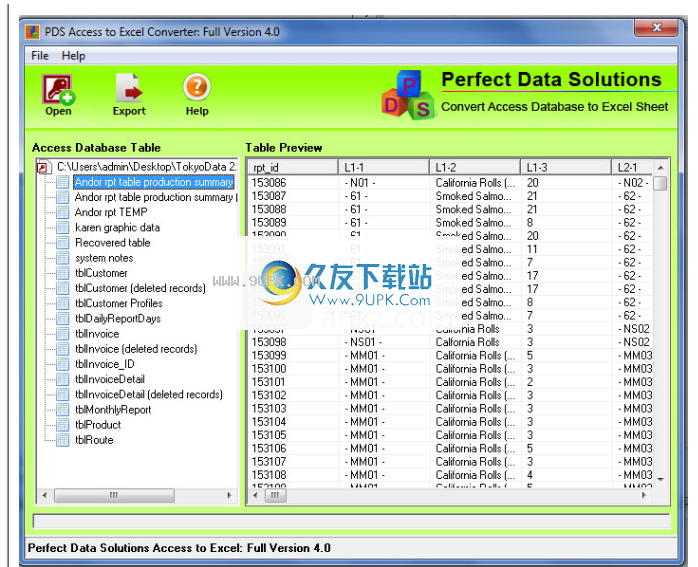This screenshot has width=698, height=567.
Task: Click table preview vertical scrollbar thumb
Action: (x=661, y=183)
